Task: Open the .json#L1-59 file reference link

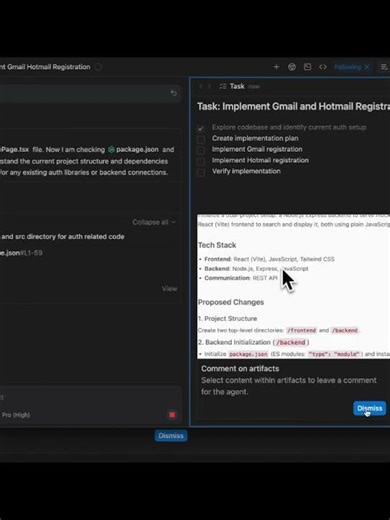Action: (x=21, y=253)
